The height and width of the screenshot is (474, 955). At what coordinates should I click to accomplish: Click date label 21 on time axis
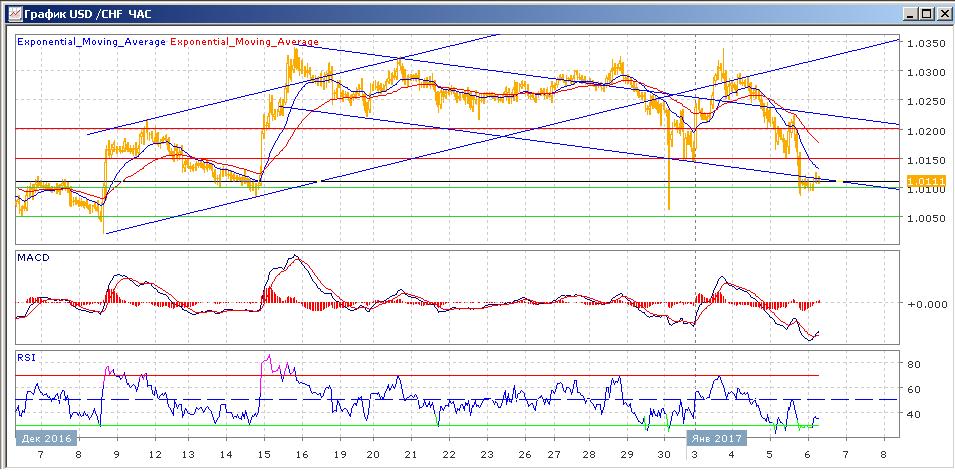coord(411,455)
